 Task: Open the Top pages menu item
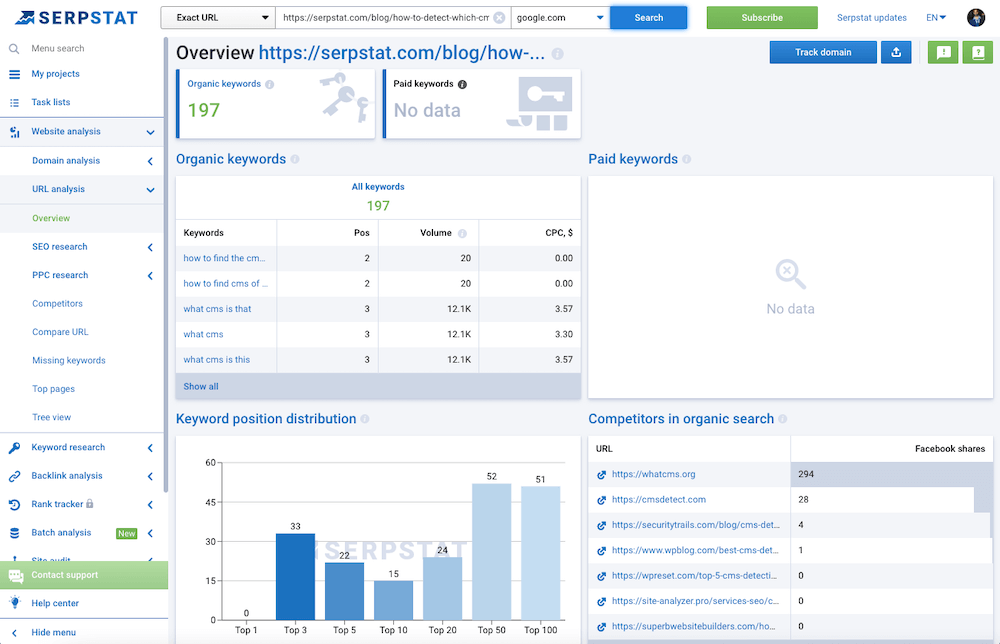click(x=54, y=389)
